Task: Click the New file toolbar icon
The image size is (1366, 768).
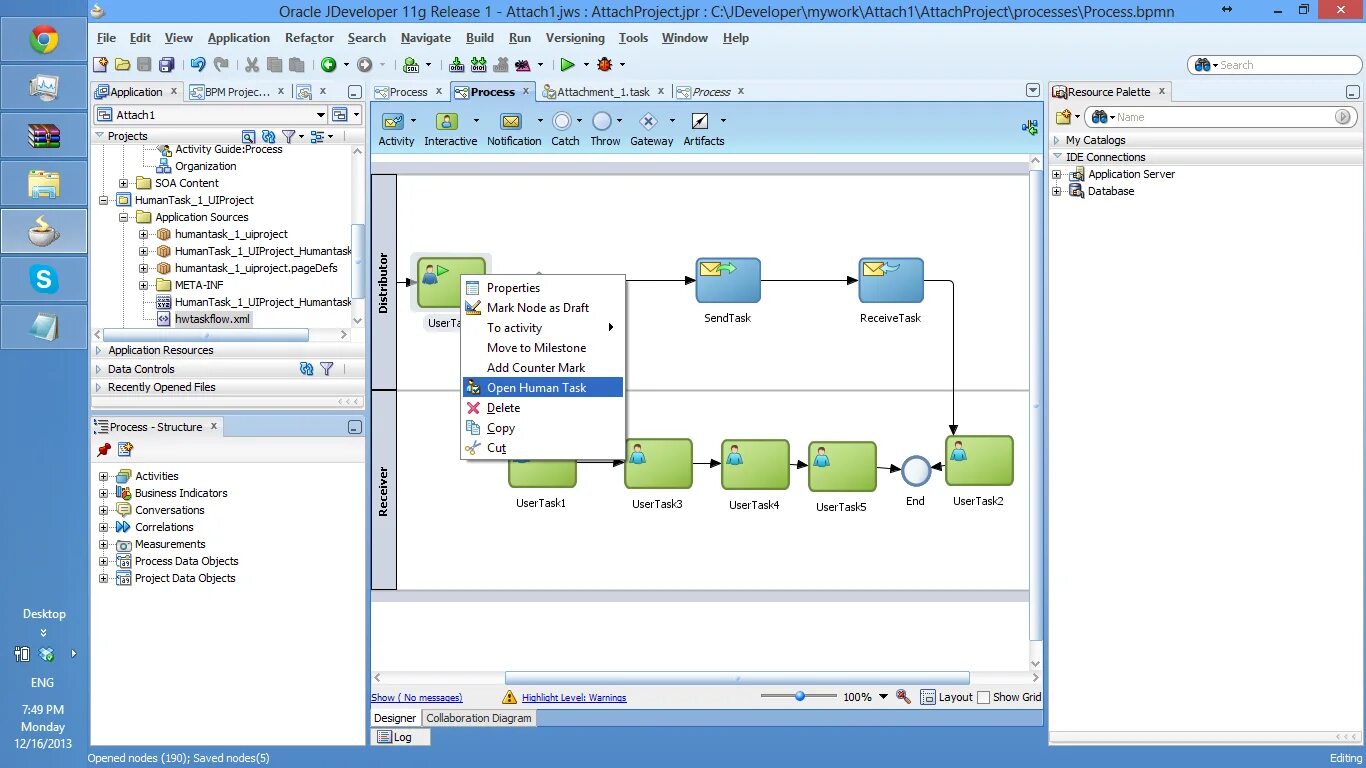Action: [100, 65]
